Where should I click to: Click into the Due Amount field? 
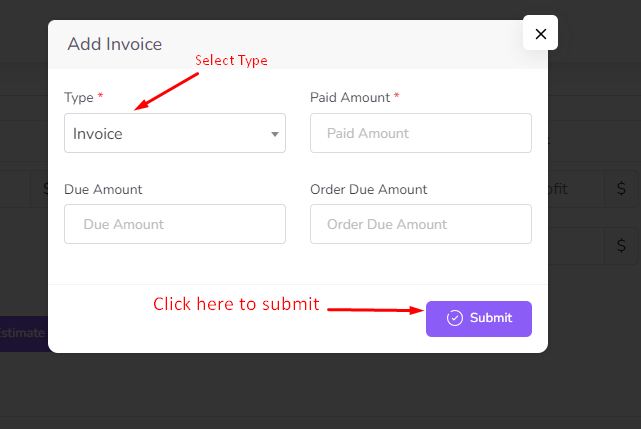click(x=174, y=224)
